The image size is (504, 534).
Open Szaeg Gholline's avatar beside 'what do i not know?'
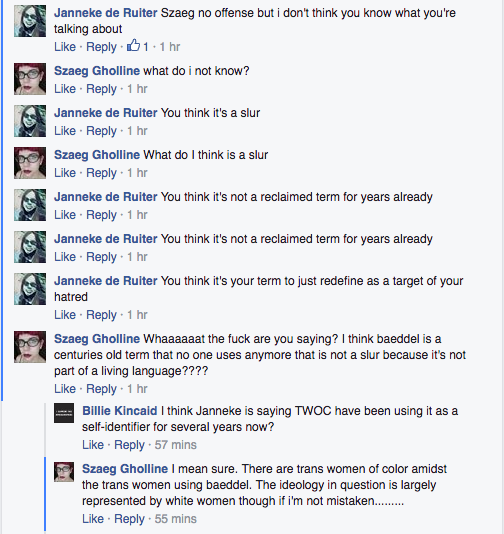[x=30, y=79]
